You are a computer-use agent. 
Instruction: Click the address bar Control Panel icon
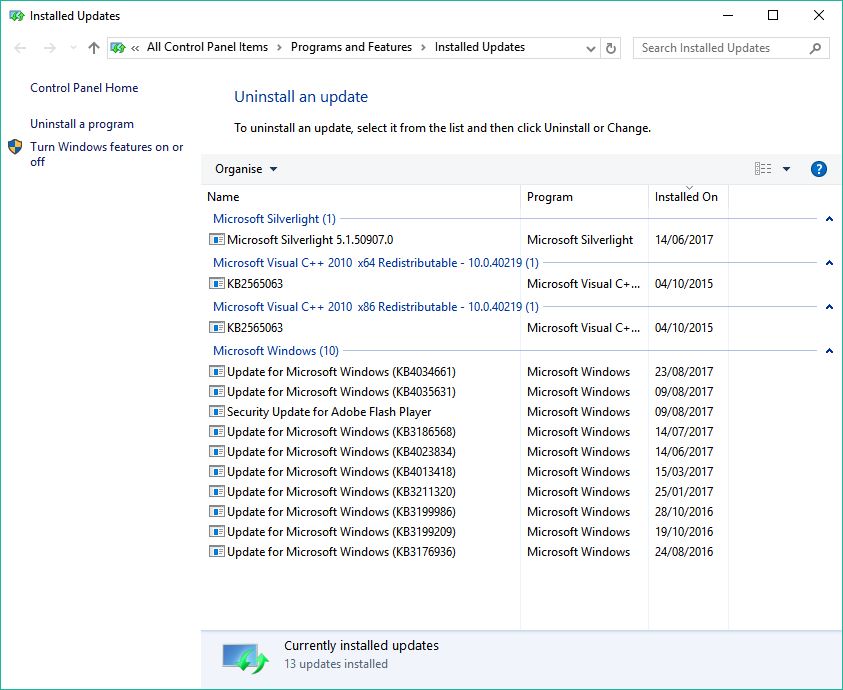click(x=118, y=48)
